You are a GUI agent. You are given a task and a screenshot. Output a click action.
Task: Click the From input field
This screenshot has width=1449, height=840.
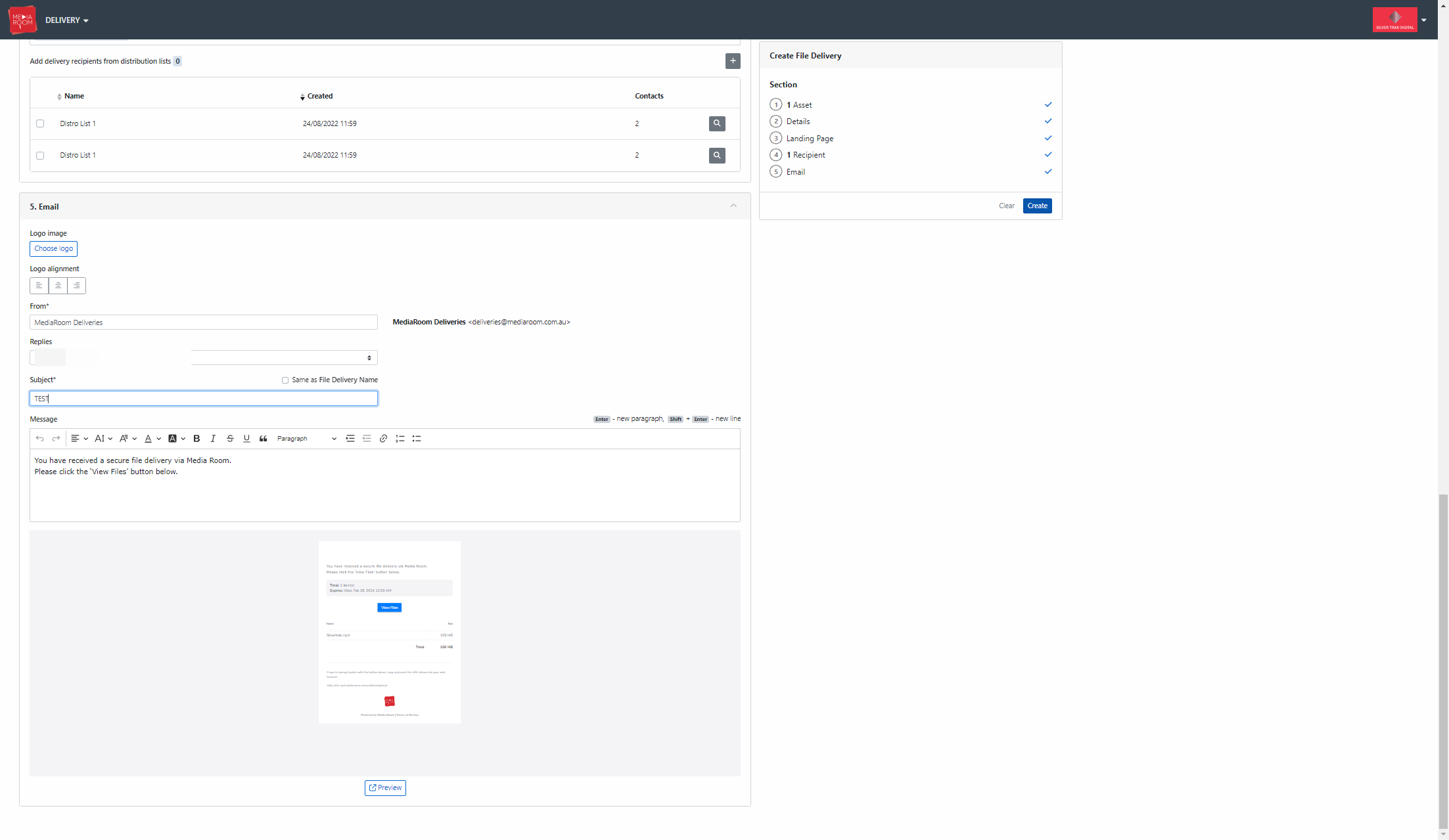pyautogui.click(x=204, y=322)
